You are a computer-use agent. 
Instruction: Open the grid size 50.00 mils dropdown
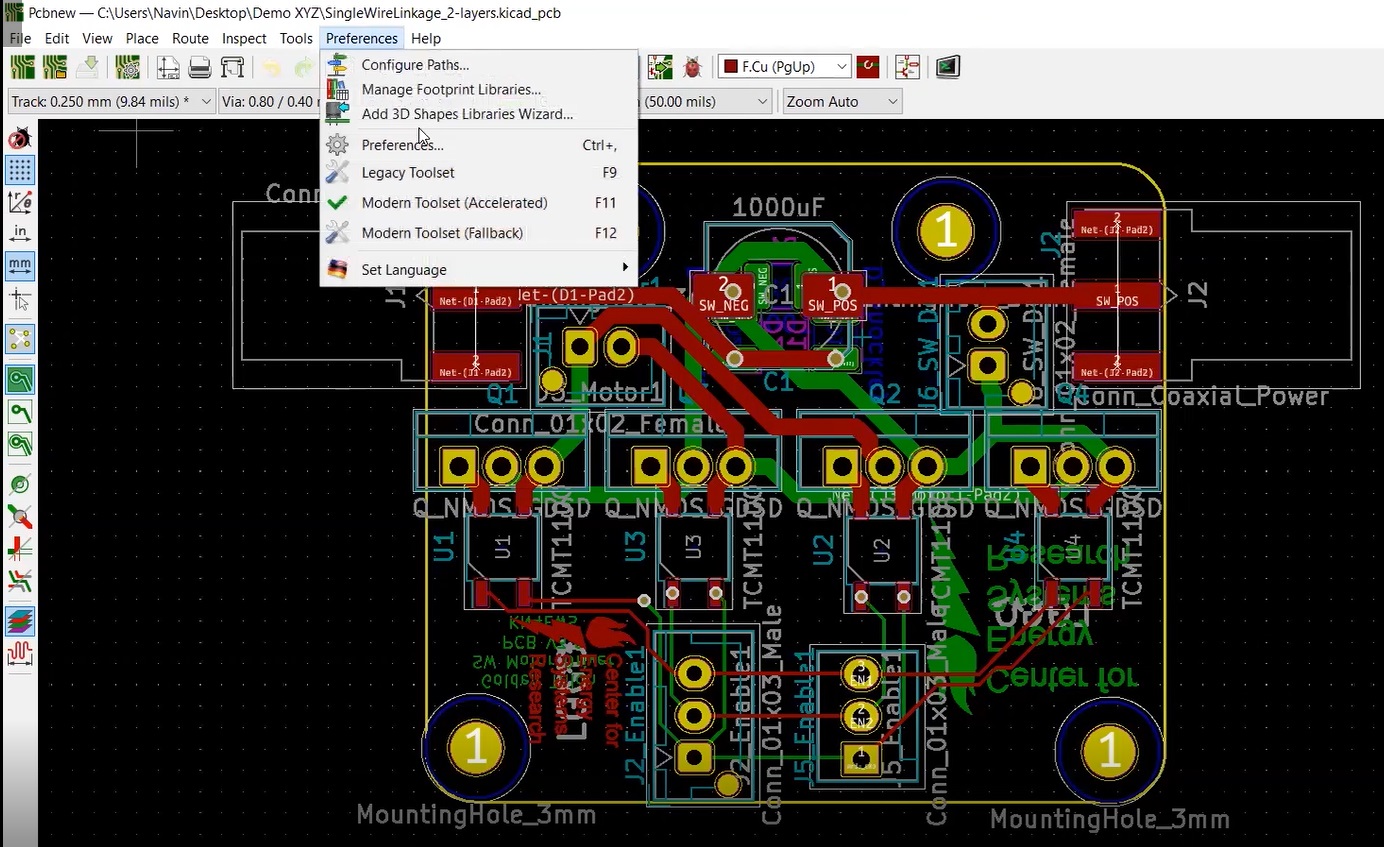pos(707,101)
